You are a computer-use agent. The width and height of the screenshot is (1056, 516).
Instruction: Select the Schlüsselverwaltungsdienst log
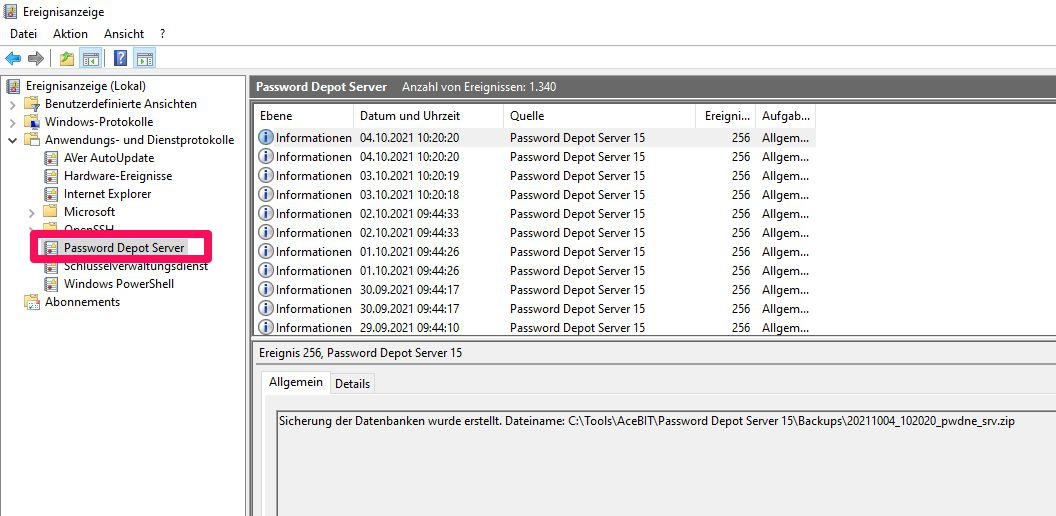135,266
